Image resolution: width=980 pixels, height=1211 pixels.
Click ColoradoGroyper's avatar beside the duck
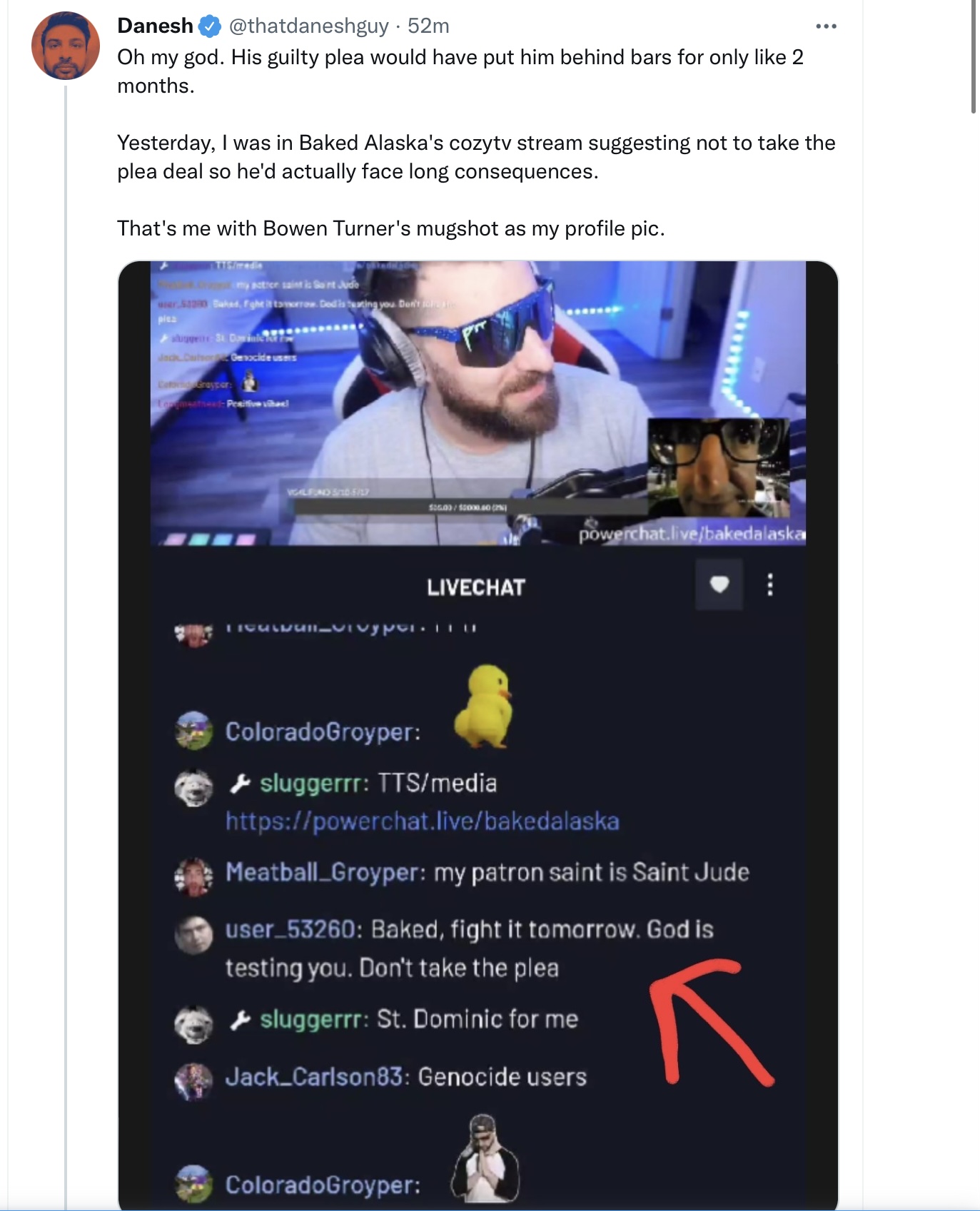click(x=194, y=731)
